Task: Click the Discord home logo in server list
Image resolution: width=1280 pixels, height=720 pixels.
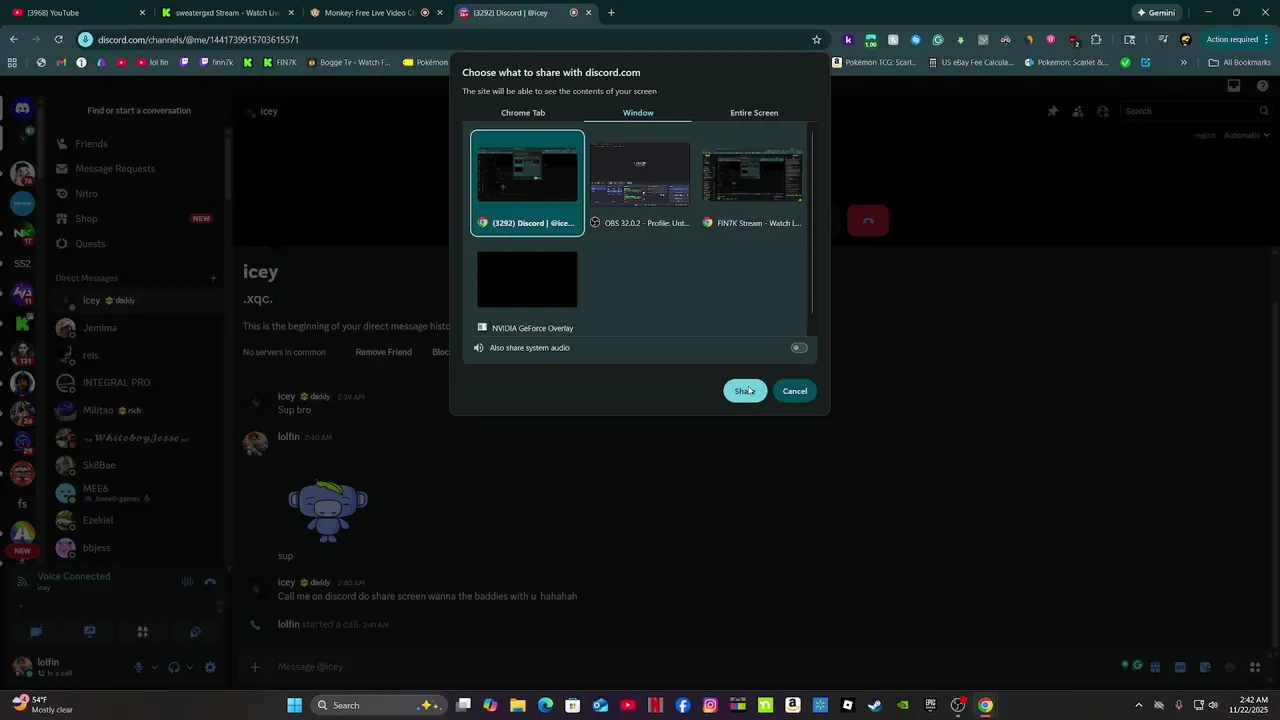Action: [22, 108]
